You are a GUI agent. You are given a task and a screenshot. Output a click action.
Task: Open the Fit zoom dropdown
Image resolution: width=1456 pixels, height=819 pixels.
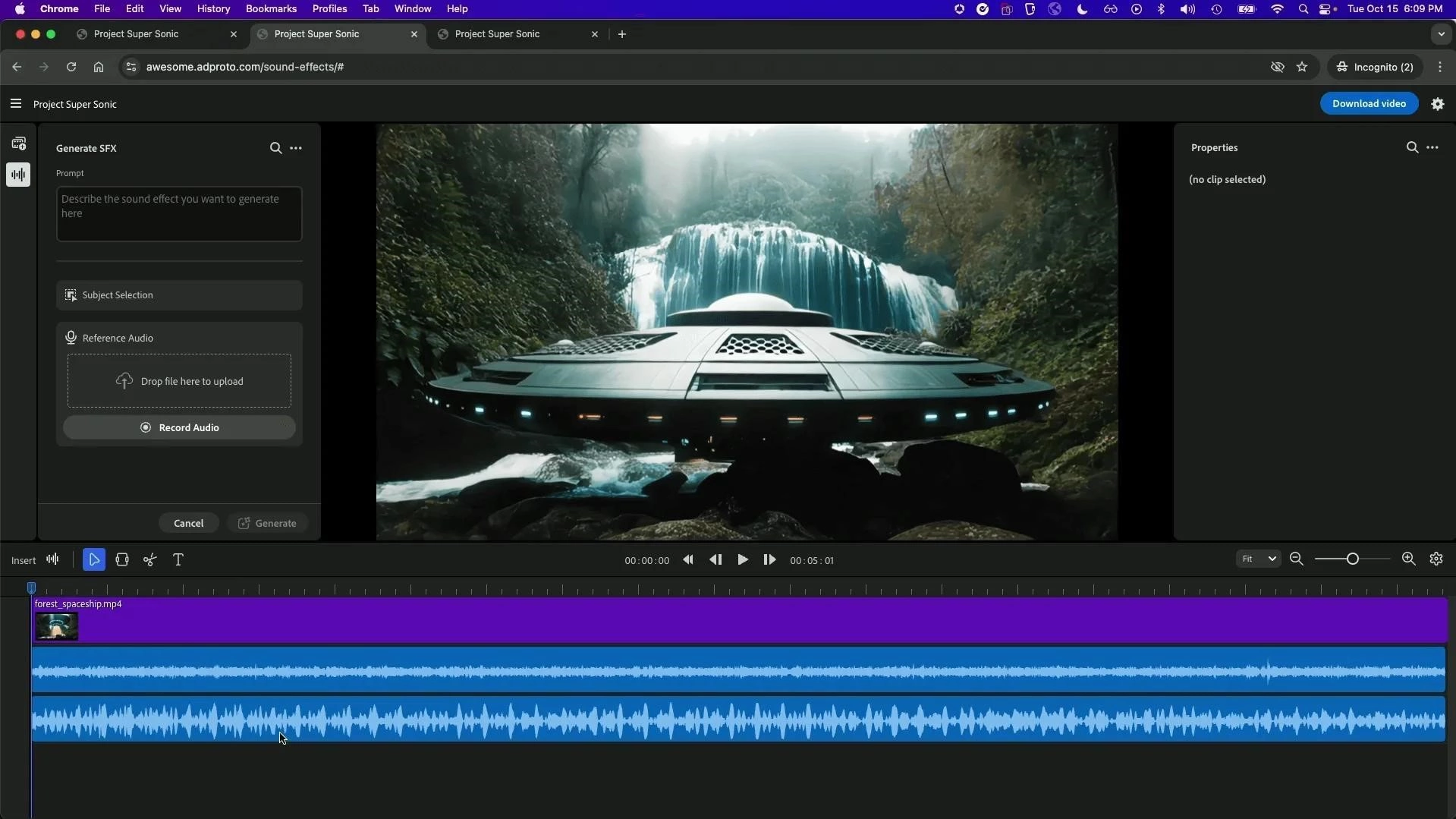click(1258, 559)
